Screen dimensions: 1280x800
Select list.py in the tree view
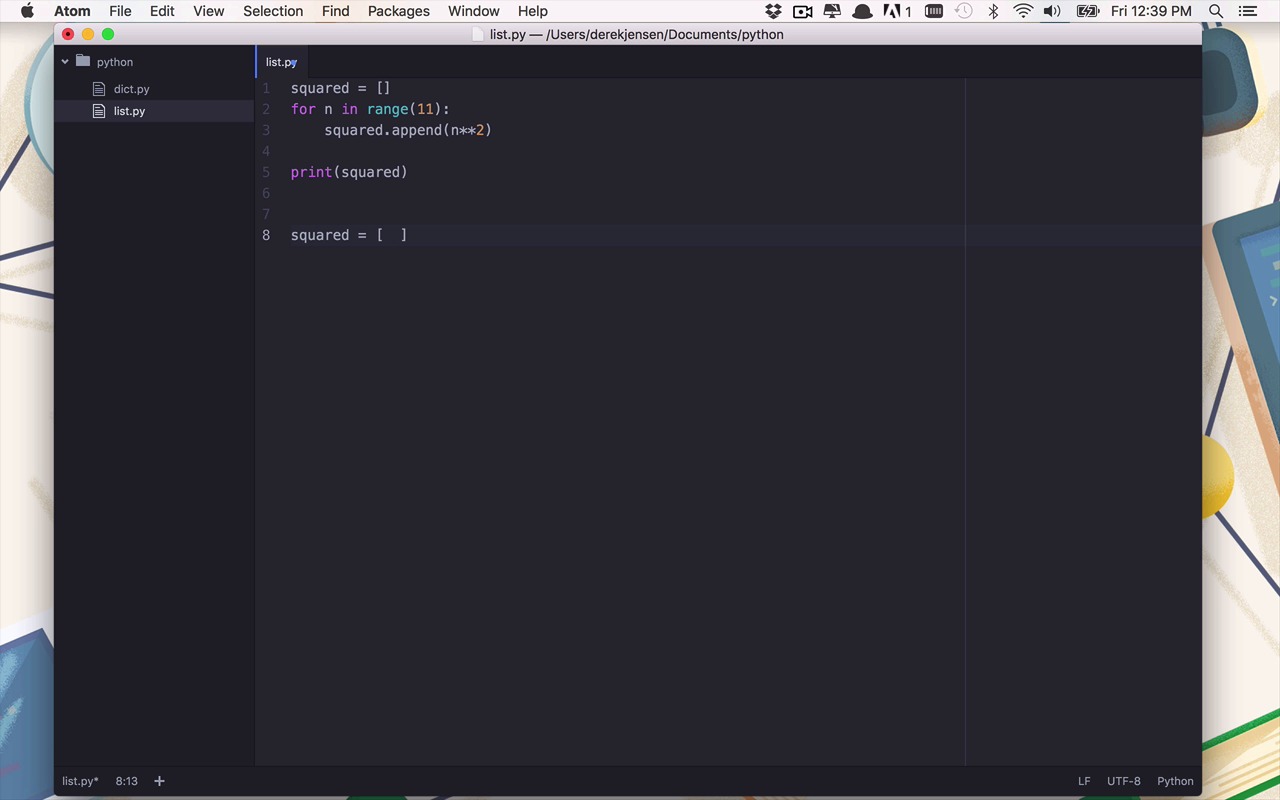[x=129, y=111]
